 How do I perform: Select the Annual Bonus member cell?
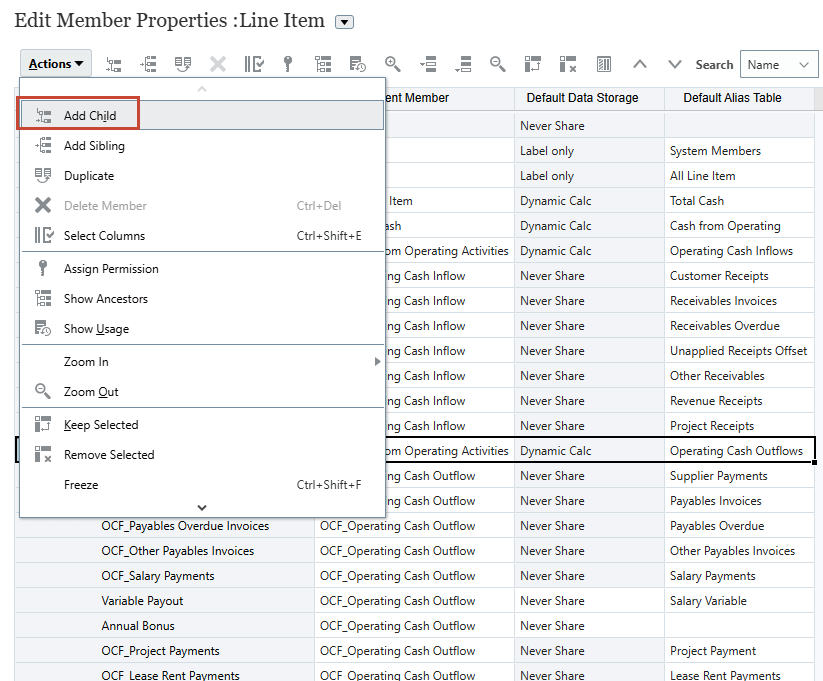[x=165, y=626]
